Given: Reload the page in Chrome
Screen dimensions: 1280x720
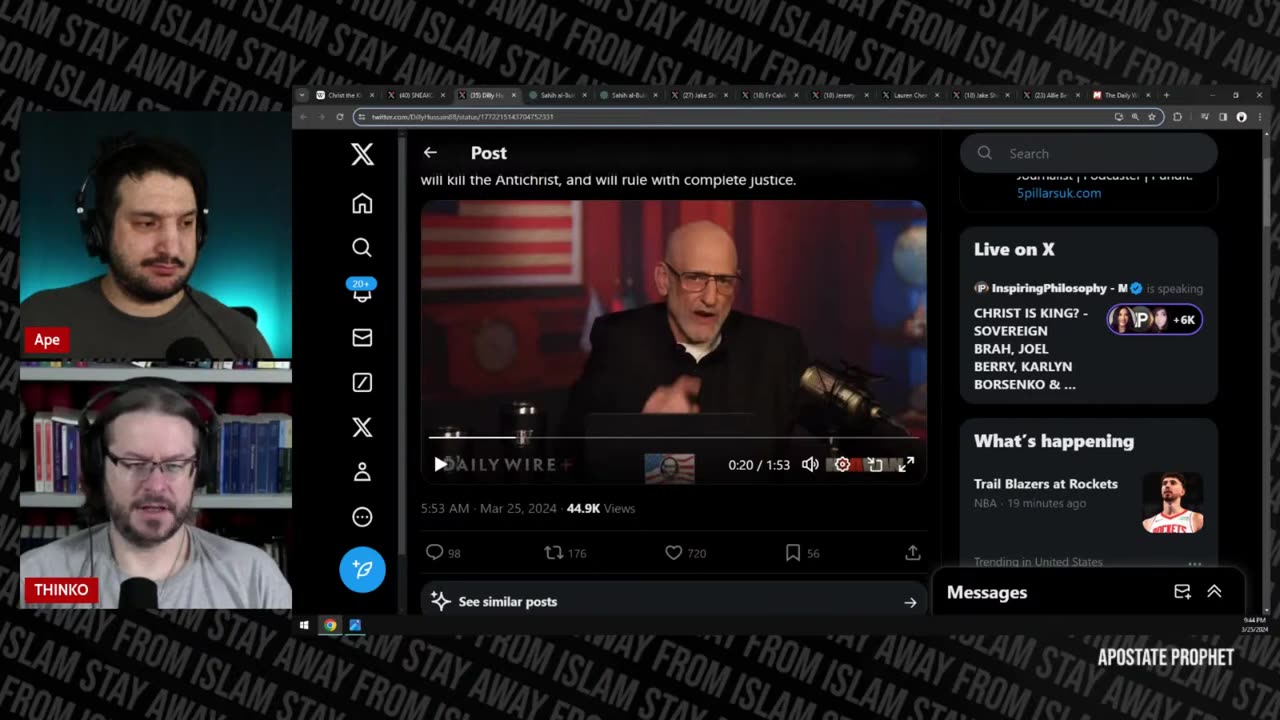Looking at the screenshot, I should (340, 117).
